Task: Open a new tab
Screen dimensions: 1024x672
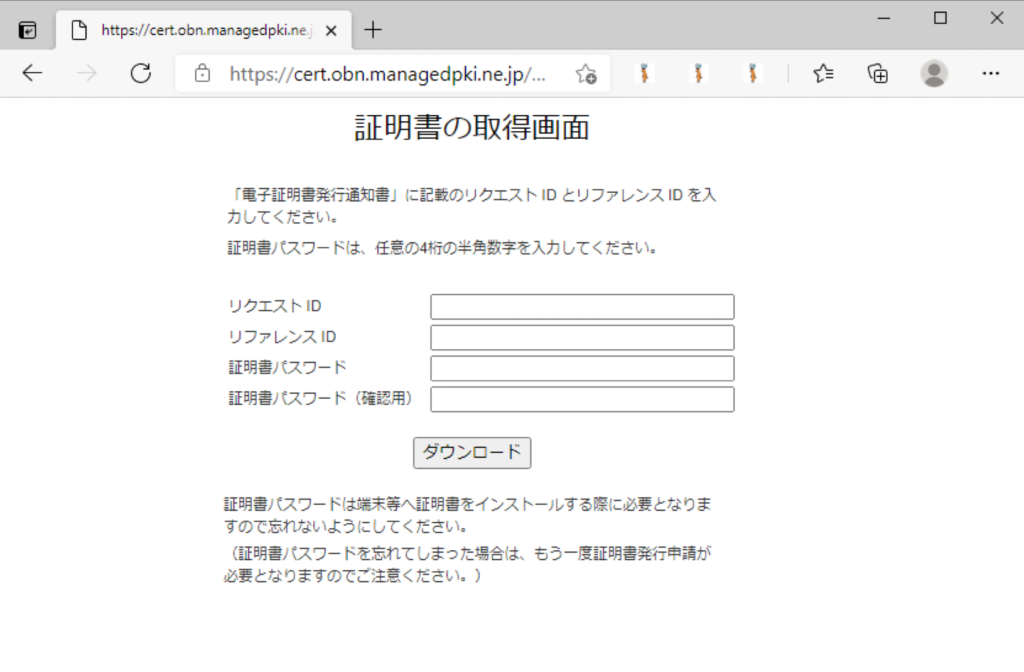Action: [x=373, y=30]
